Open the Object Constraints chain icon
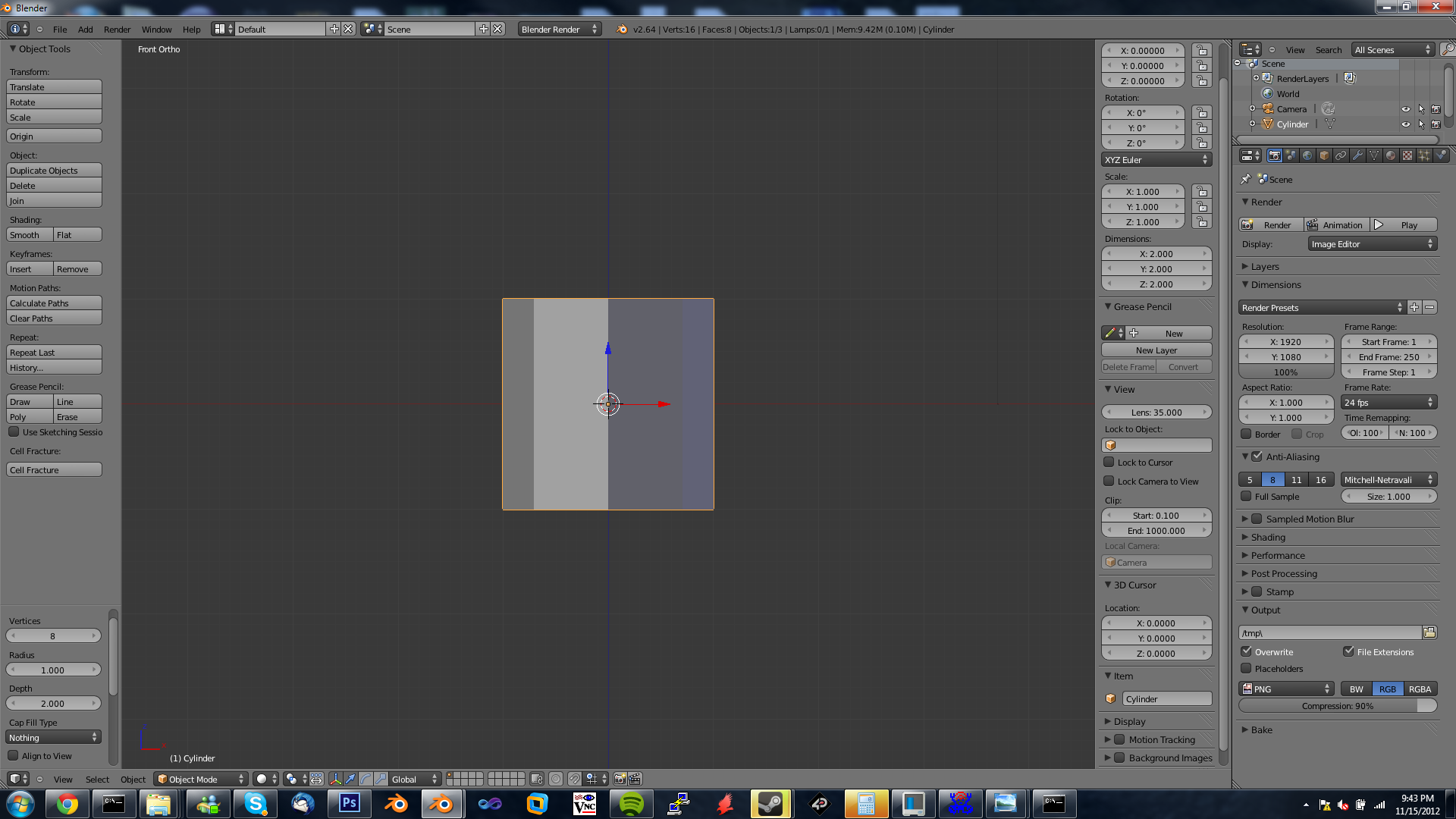The height and width of the screenshot is (819, 1456). 1341,155
